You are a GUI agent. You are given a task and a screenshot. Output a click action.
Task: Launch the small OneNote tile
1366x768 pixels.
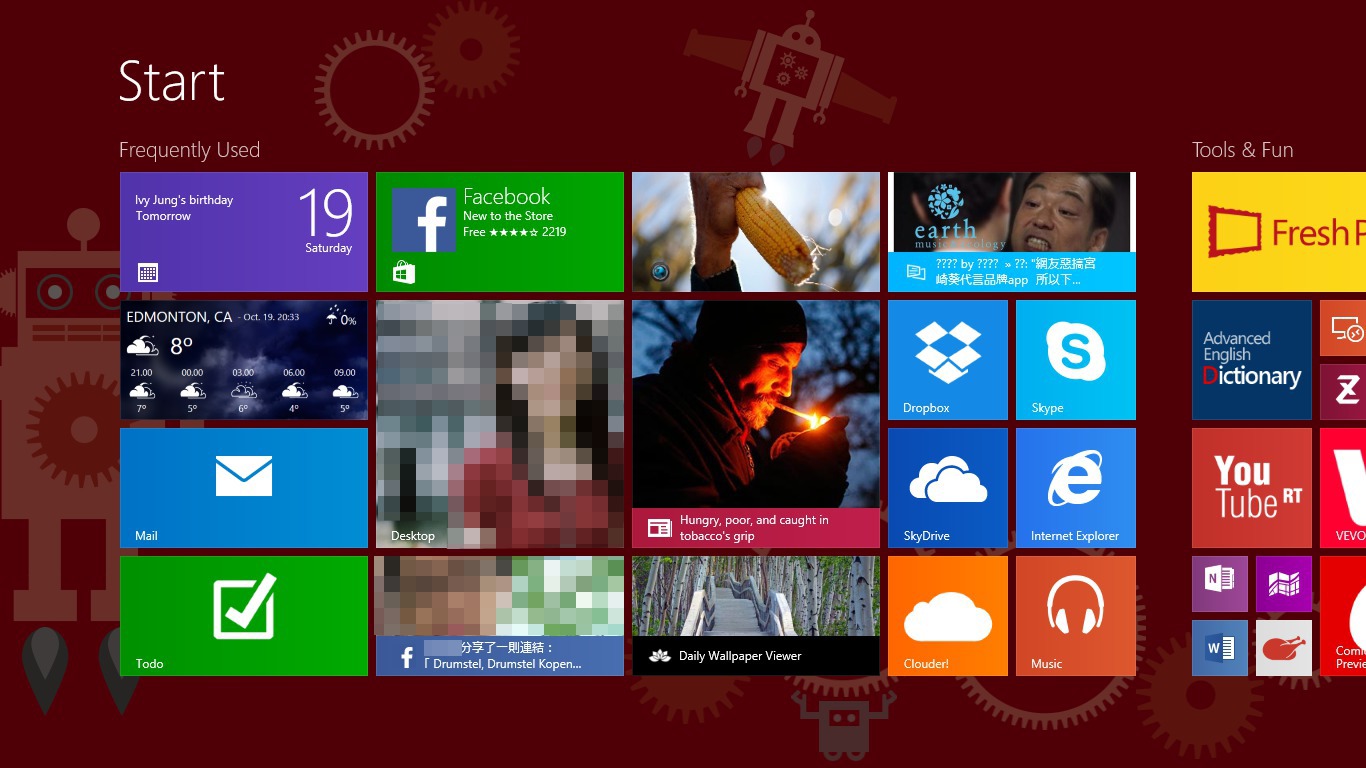(x=1220, y=584)
